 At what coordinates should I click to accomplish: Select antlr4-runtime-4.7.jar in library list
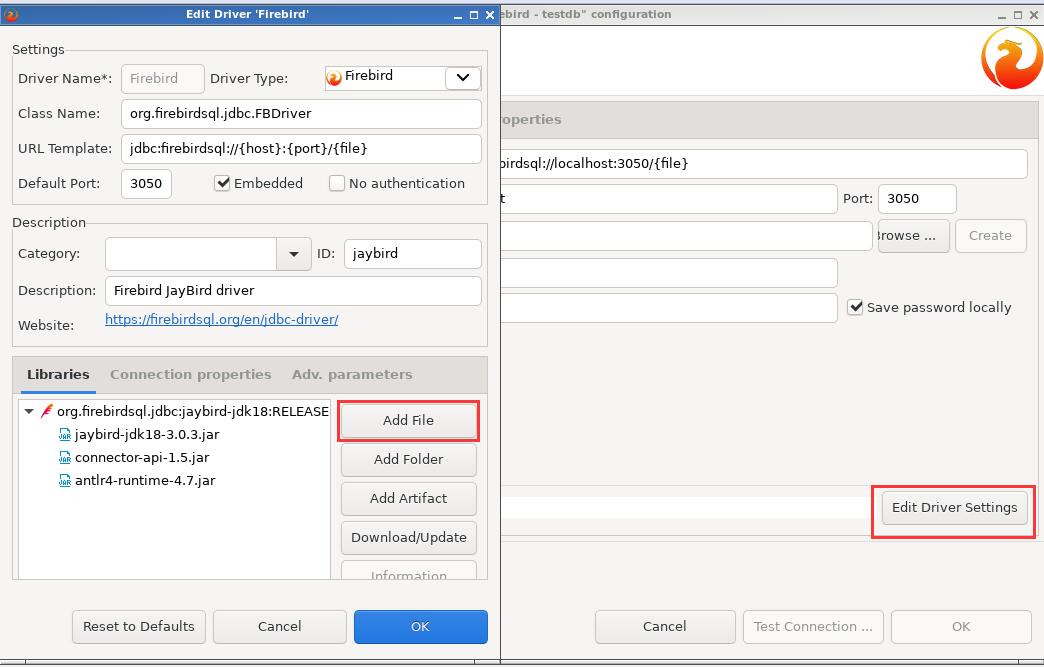(x=145, y=481)
